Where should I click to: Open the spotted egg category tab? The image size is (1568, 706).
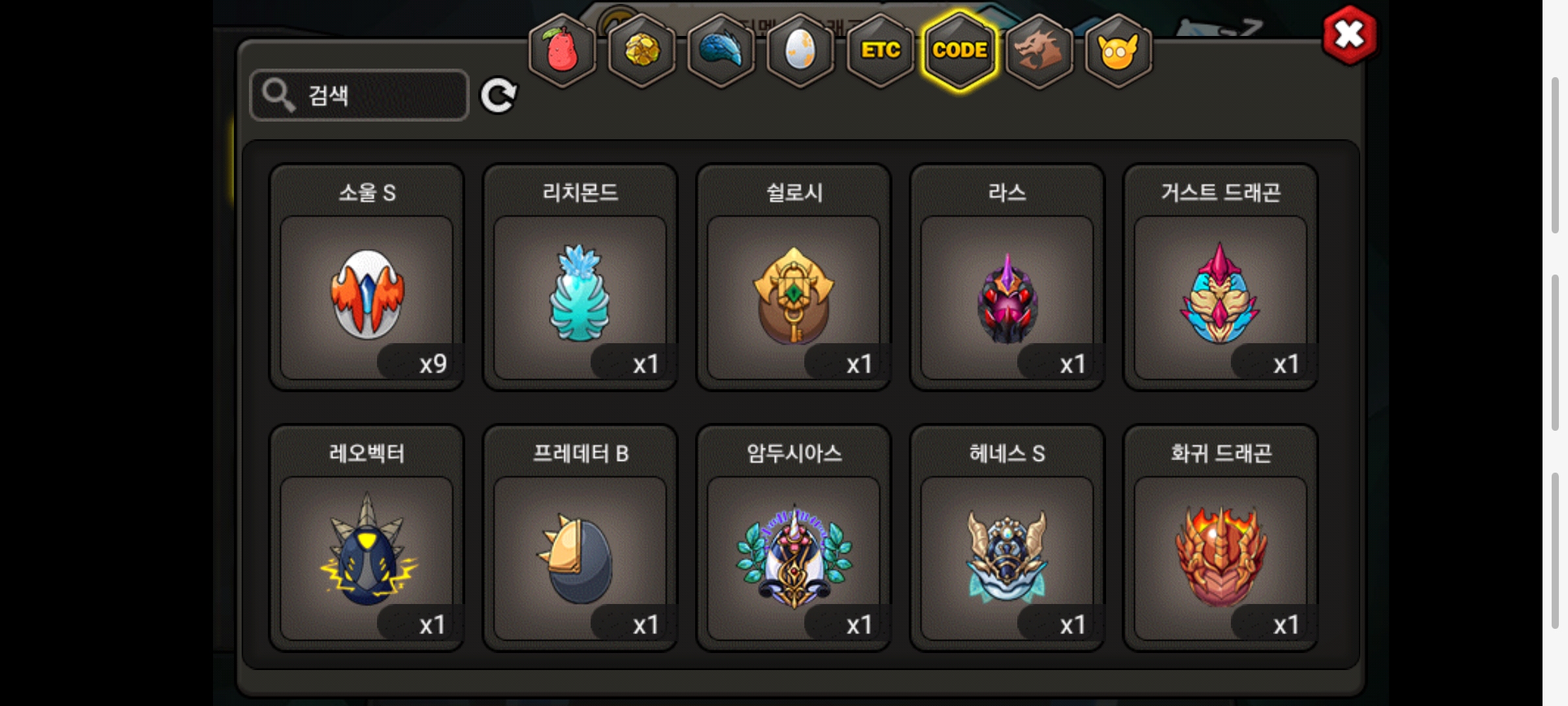pyautogui.click(x=800, y=50)
